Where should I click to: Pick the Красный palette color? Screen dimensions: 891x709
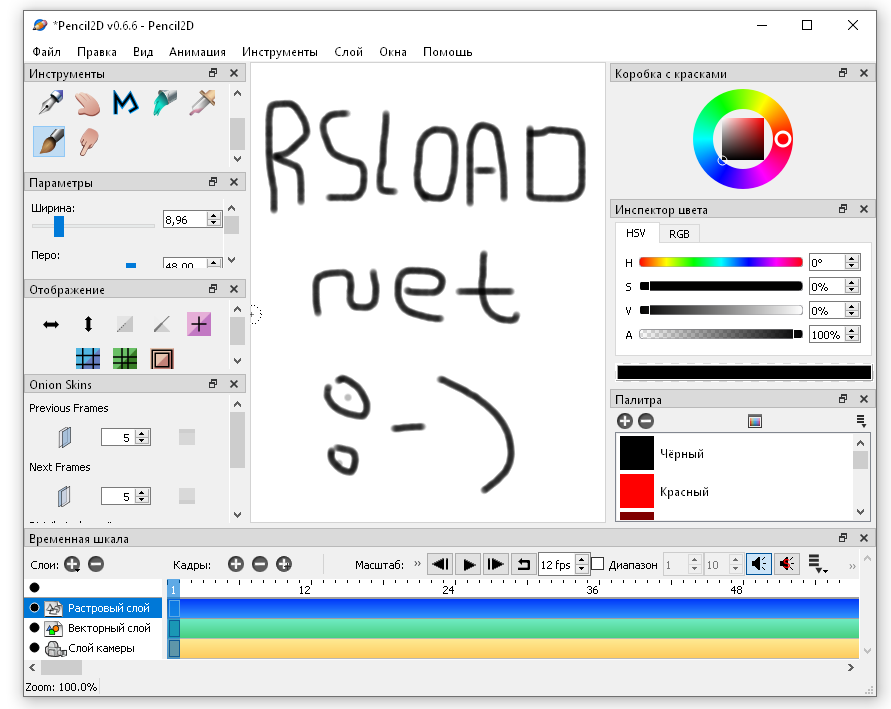point(684,491)
